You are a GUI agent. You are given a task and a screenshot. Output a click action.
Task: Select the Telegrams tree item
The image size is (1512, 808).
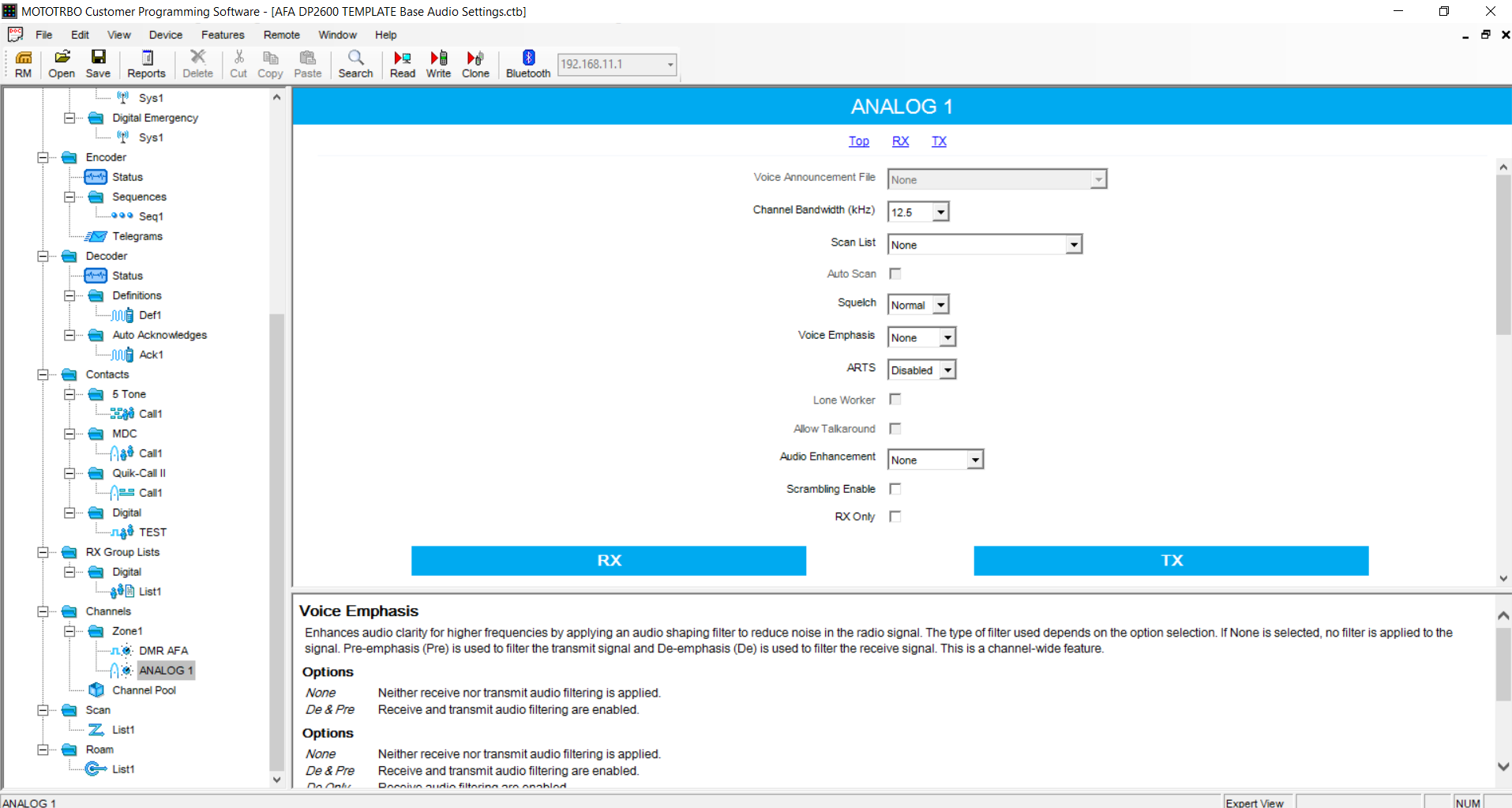point(137,236)
